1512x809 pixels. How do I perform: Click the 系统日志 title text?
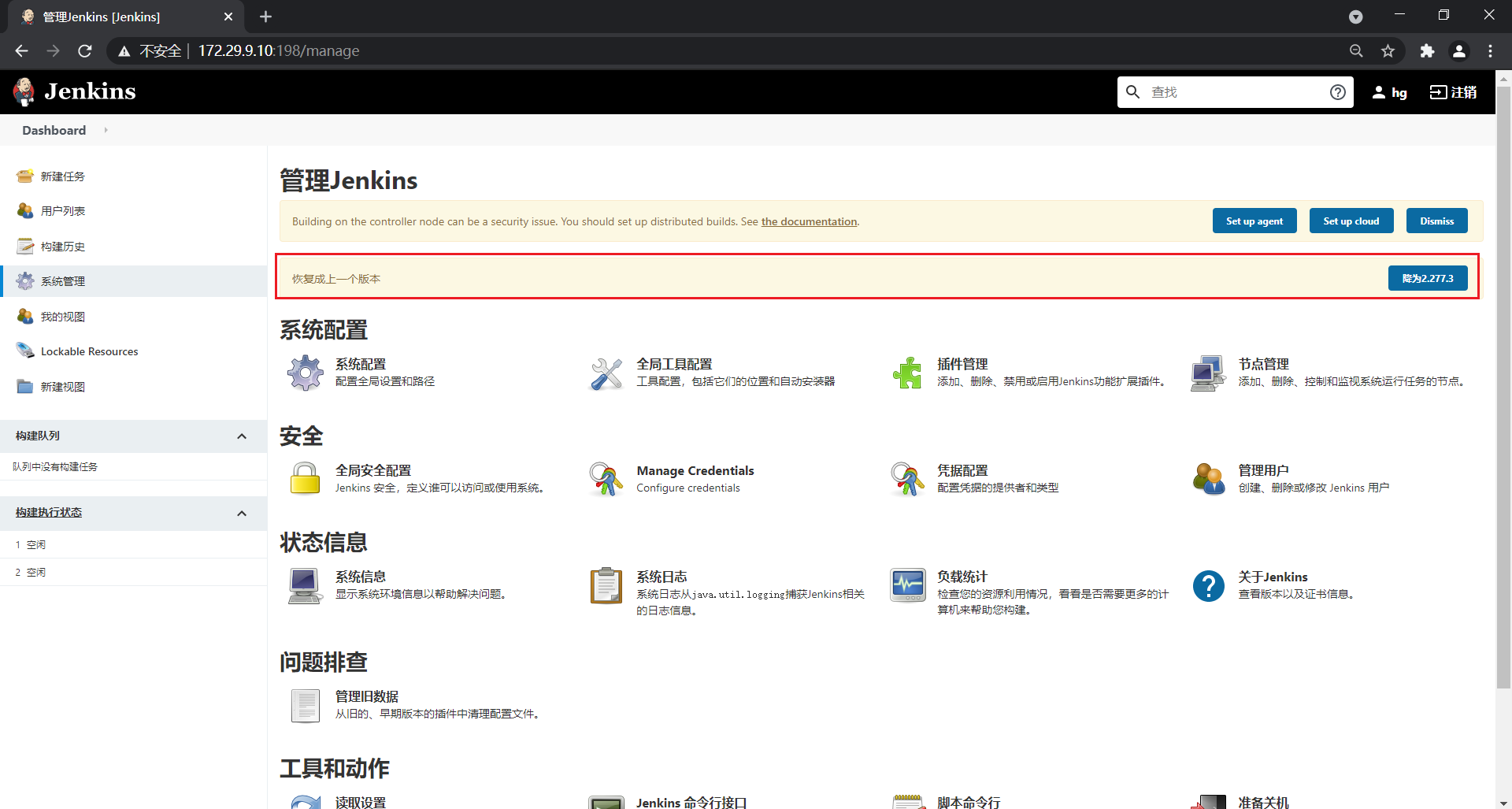click(x=661, y=577)
